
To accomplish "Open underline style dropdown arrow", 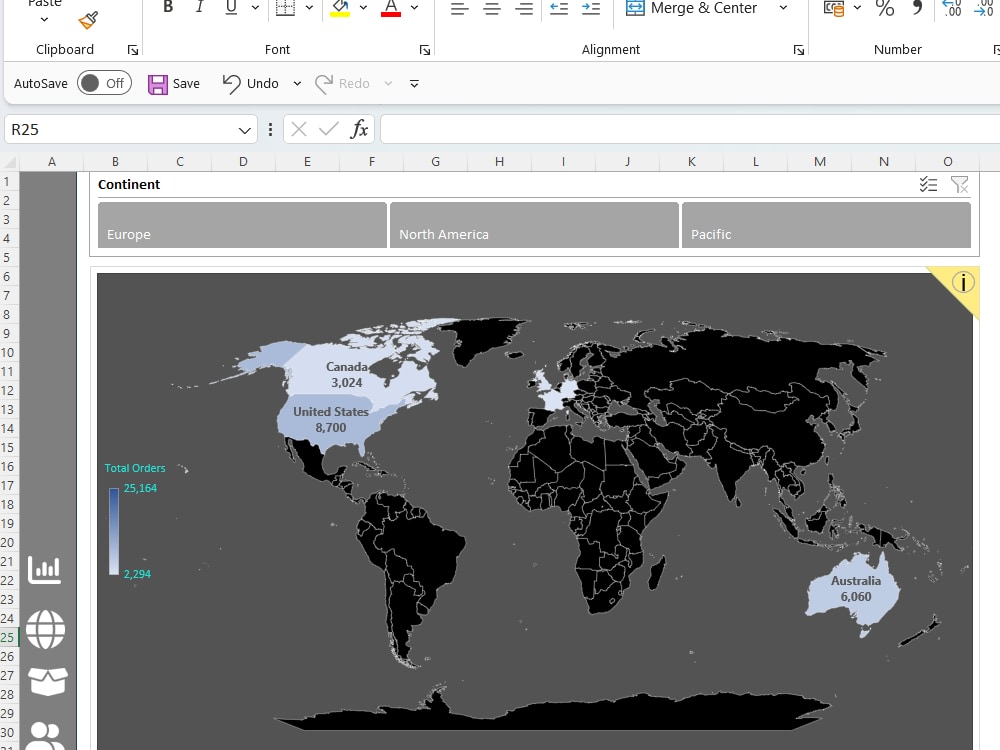I will (x=255, y=8).
